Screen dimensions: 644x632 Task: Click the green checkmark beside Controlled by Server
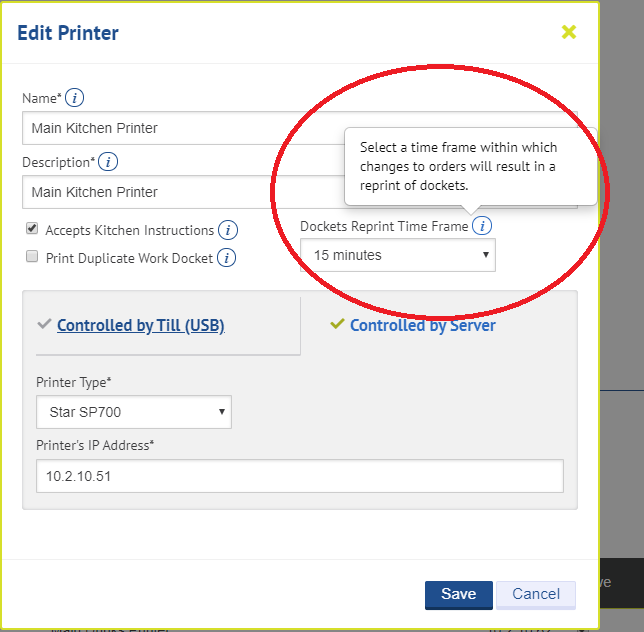point(337,324)
